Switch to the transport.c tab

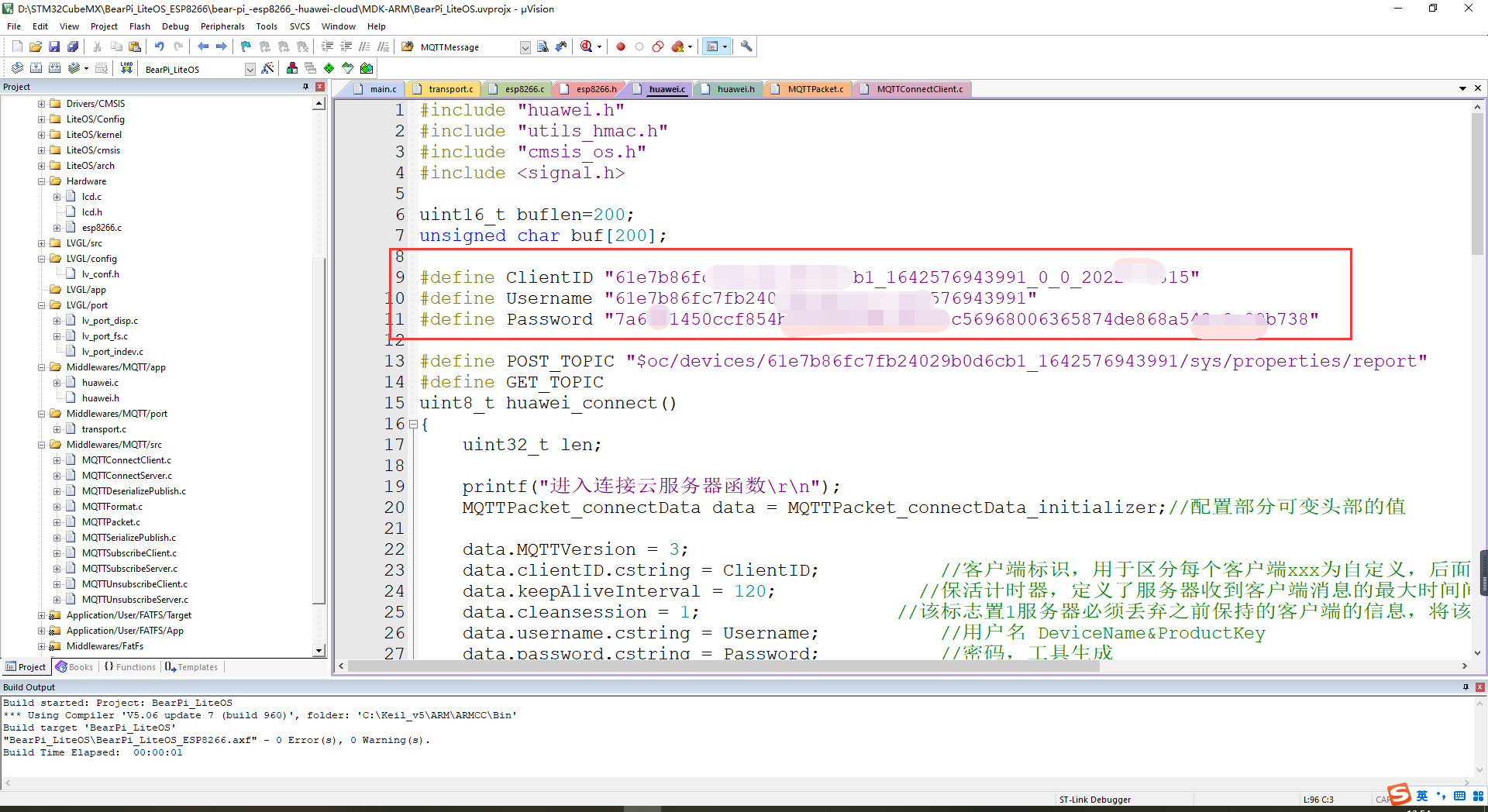tap(443, 89)
